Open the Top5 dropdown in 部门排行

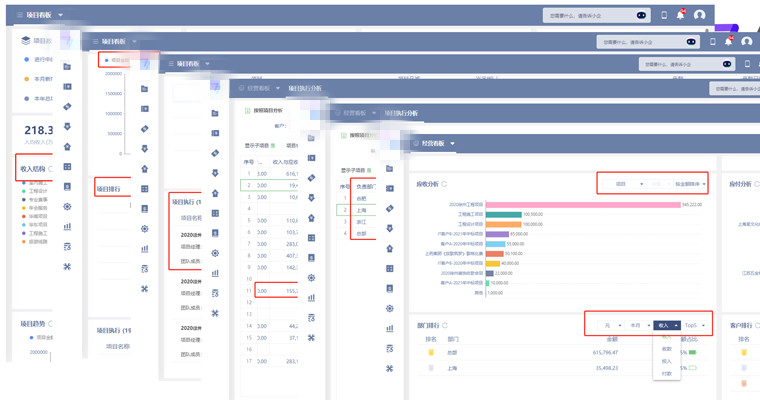coord(694,325)
